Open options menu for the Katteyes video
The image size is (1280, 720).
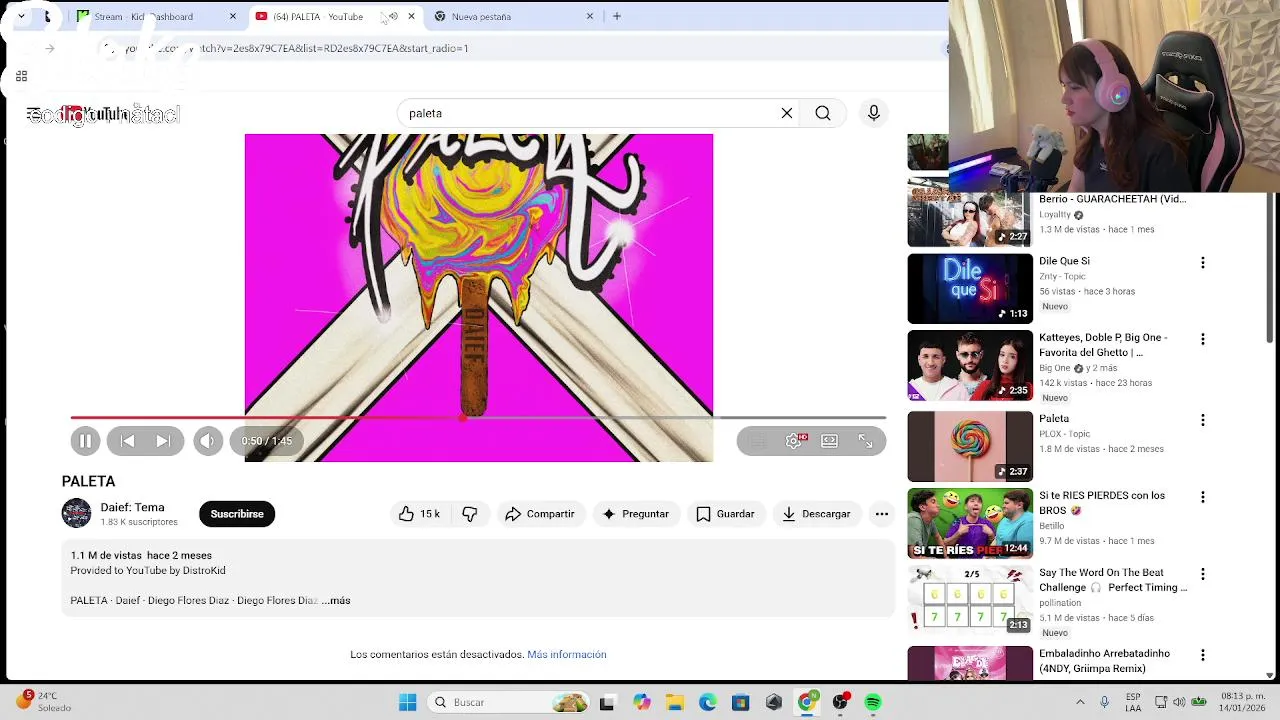pyautogui.click(x=1203, y=339)
